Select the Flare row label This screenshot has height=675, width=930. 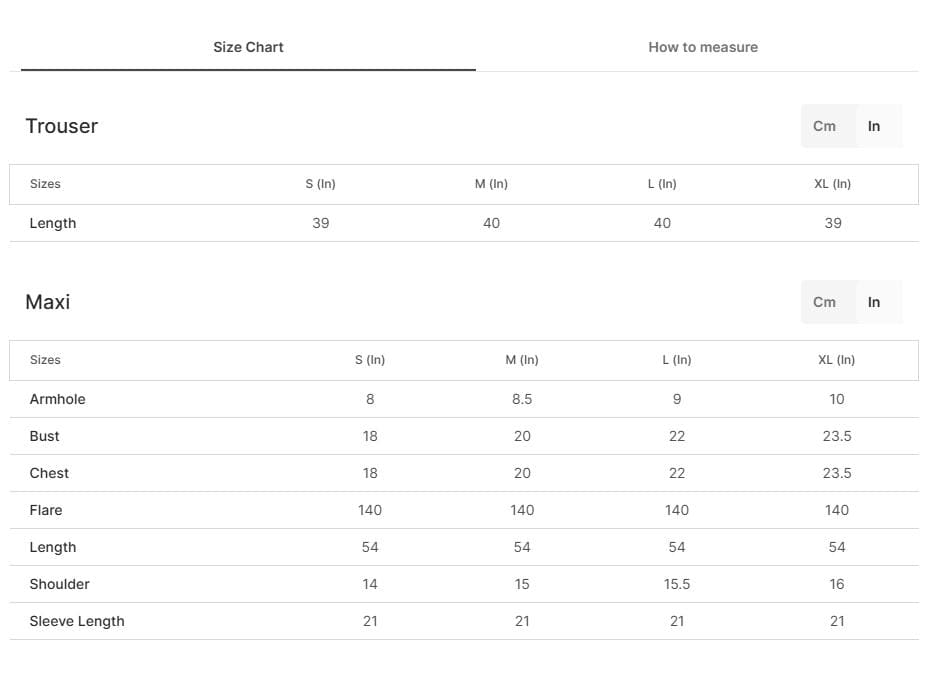click(x=46, y=510)
